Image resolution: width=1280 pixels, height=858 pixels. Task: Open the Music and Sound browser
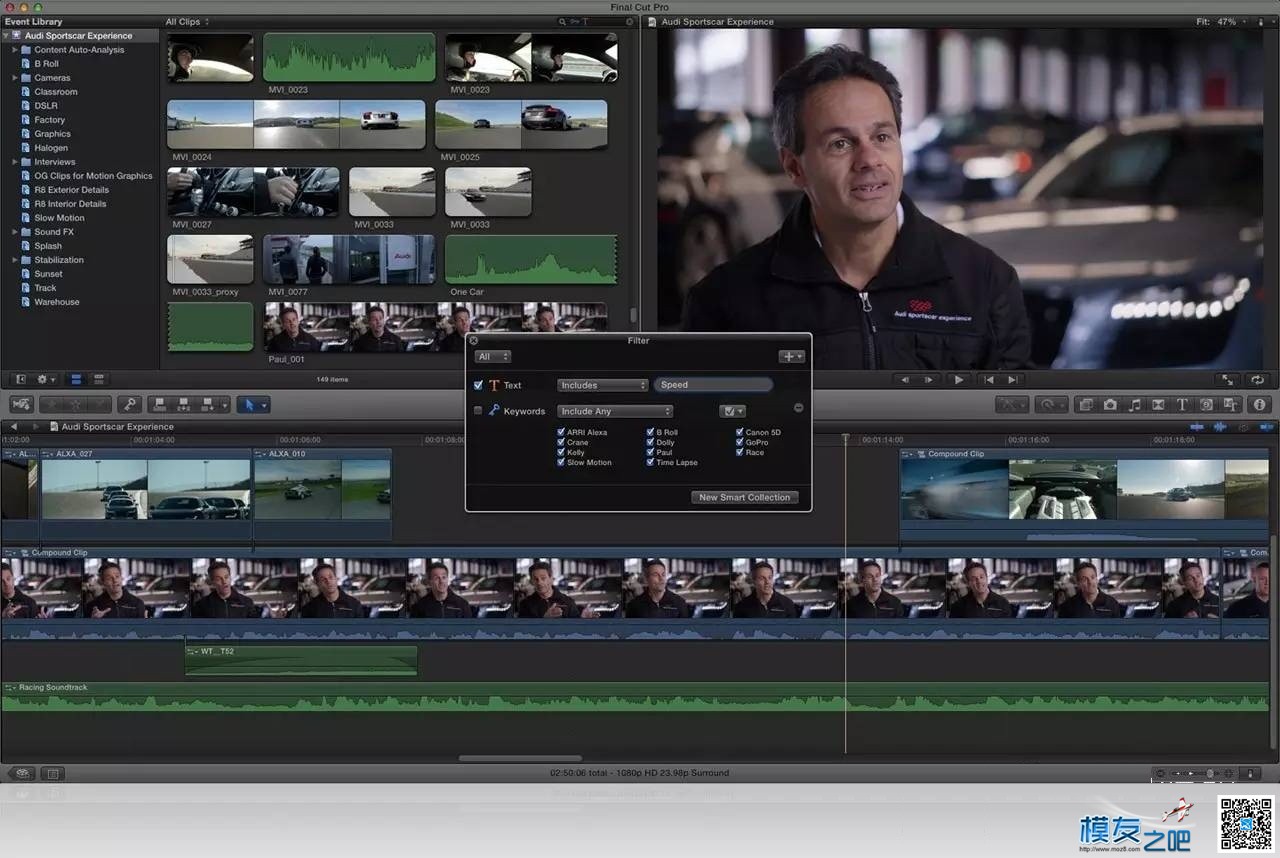coord(1134,405)
